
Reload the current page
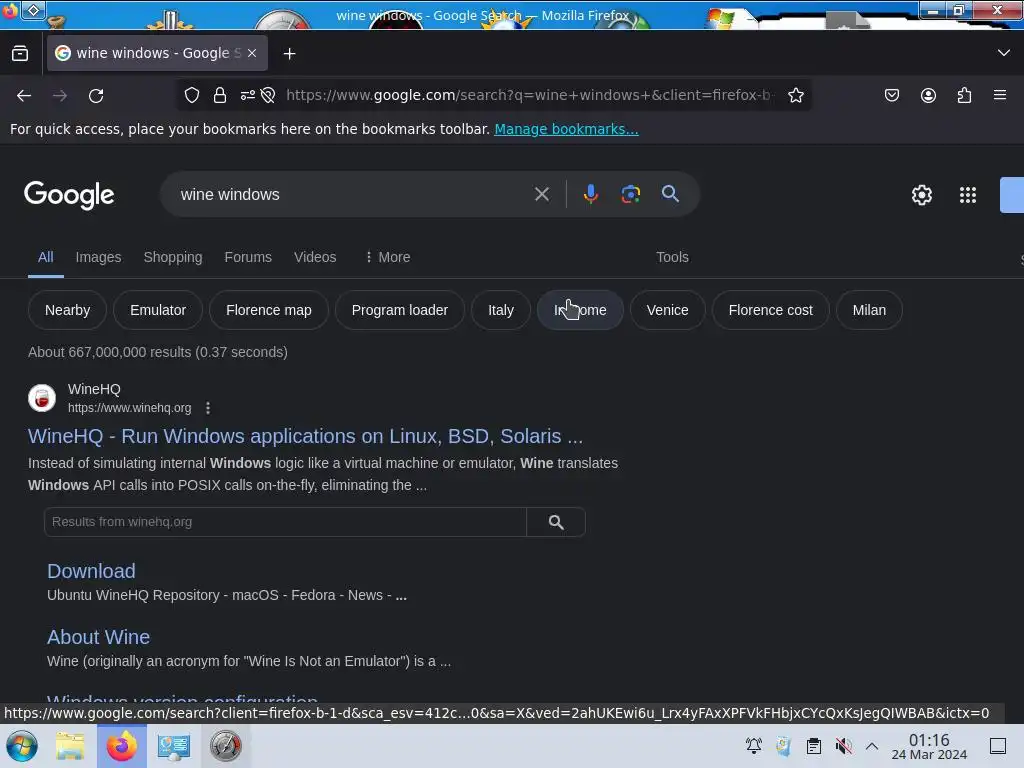pos(96,96)
